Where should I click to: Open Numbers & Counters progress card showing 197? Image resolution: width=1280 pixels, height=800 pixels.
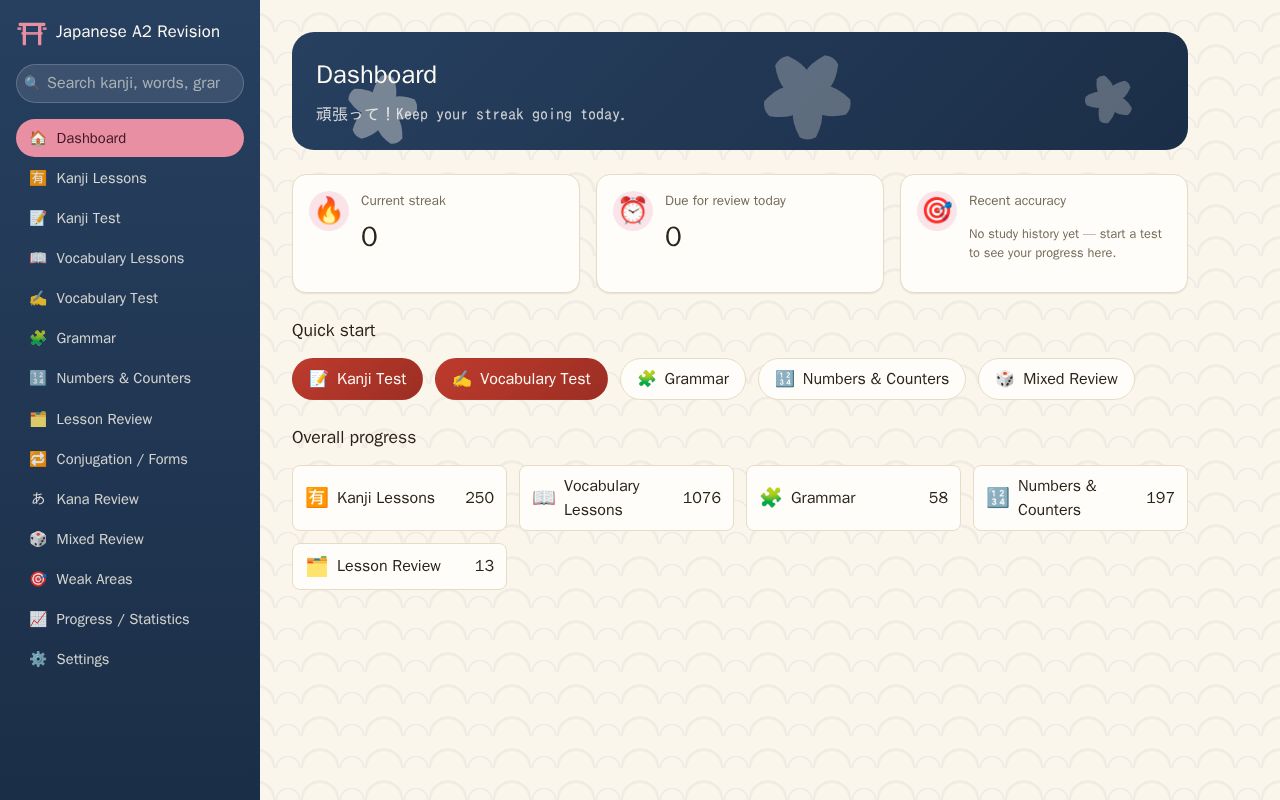1080,498
